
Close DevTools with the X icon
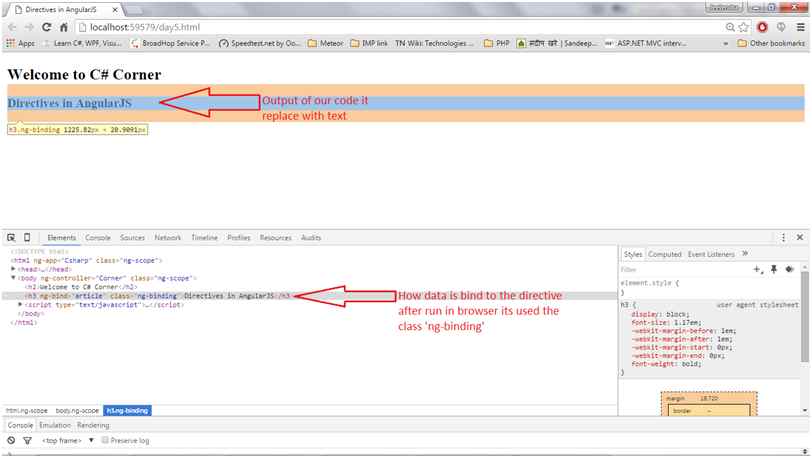tap(800, 237)
